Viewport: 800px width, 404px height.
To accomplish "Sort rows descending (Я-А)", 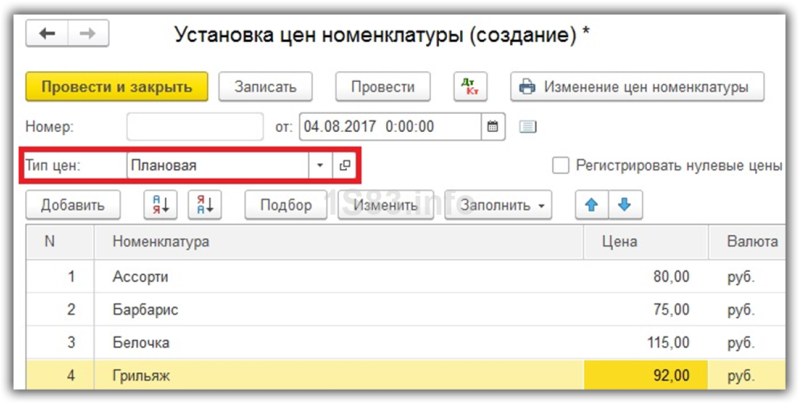I will [x=205, y=205].
